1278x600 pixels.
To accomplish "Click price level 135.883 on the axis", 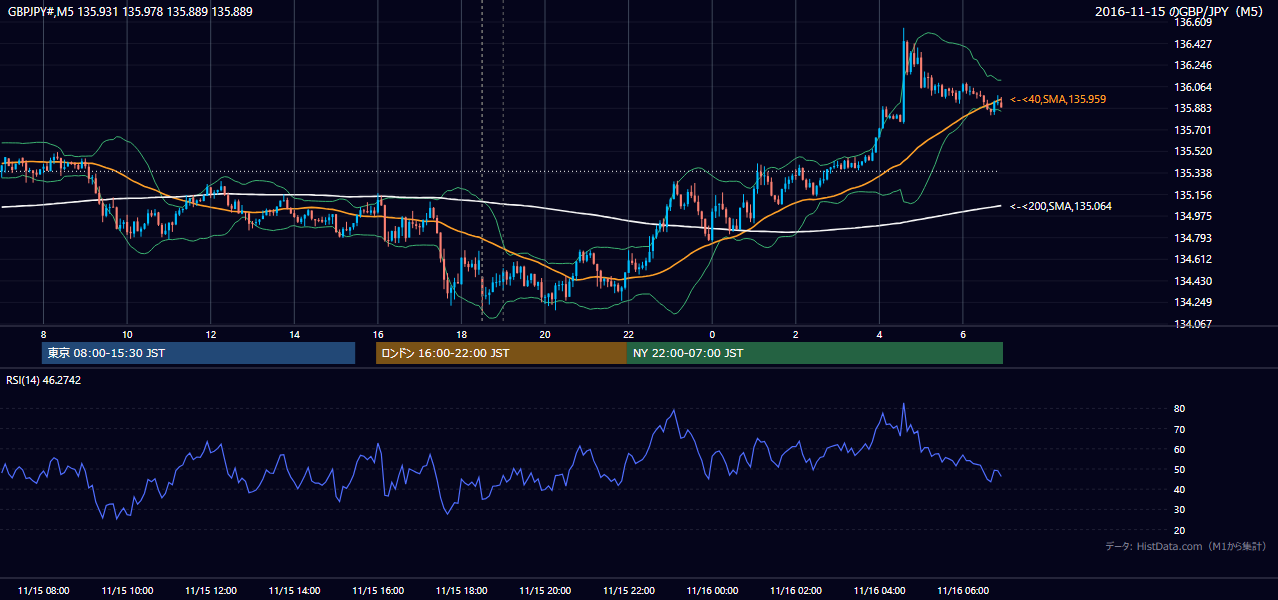I will (x=1194, y=108).
